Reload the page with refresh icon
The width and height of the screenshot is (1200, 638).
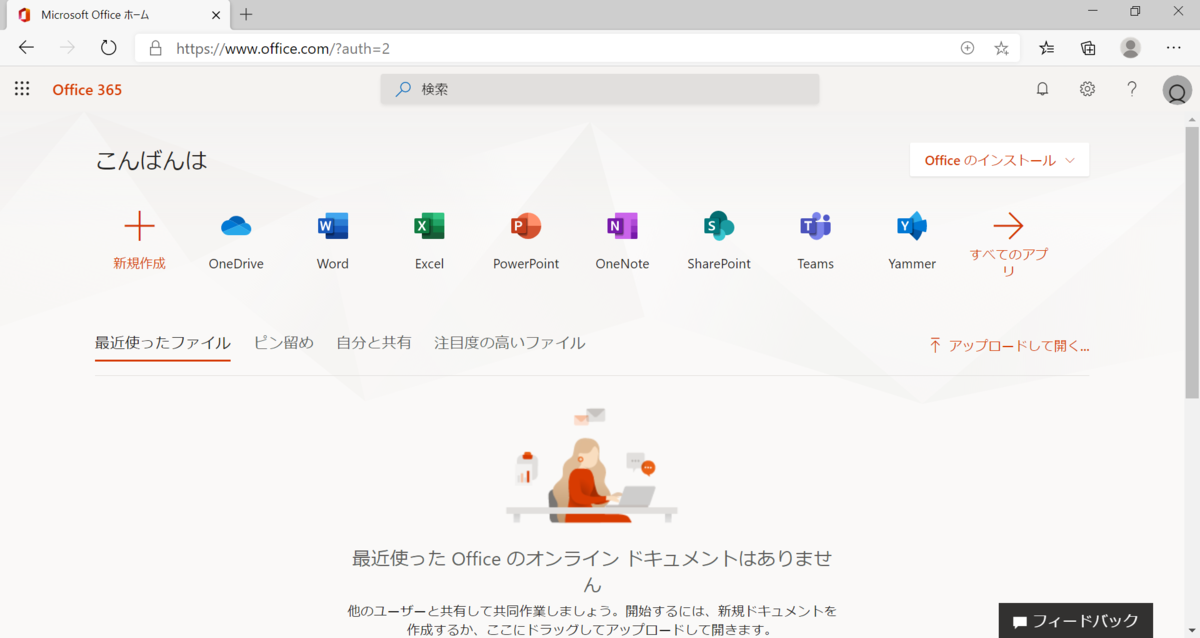tap(108, 48)
